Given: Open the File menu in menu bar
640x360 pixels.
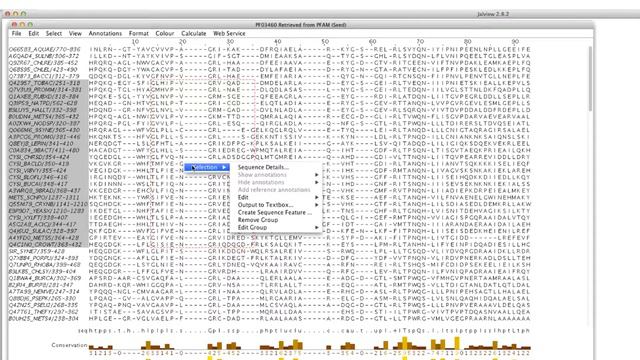Looking at the screenshot, I should point(16,33).
